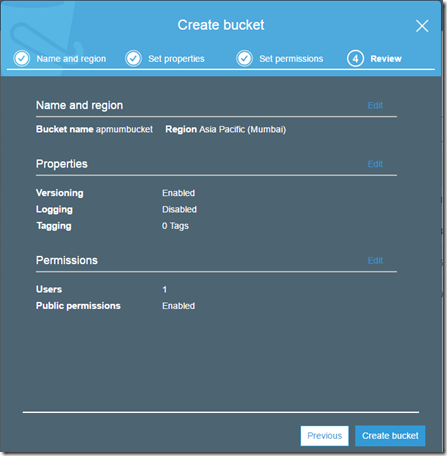The image size is (447, 456).
Task: Click the Versioning Enabled value
Action: [x=178, y=193]
